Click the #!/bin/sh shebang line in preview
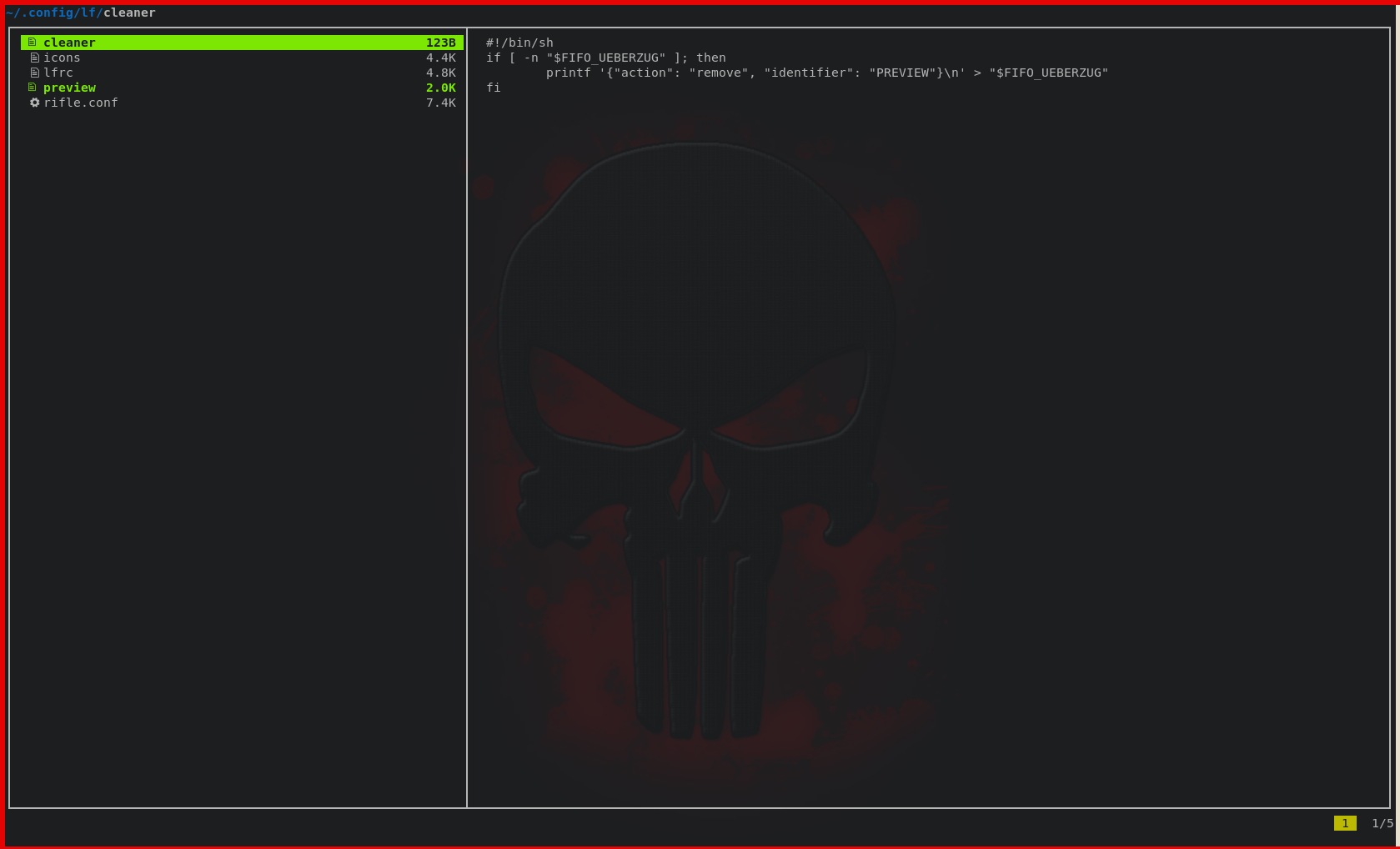 click(x=519, y=43)
